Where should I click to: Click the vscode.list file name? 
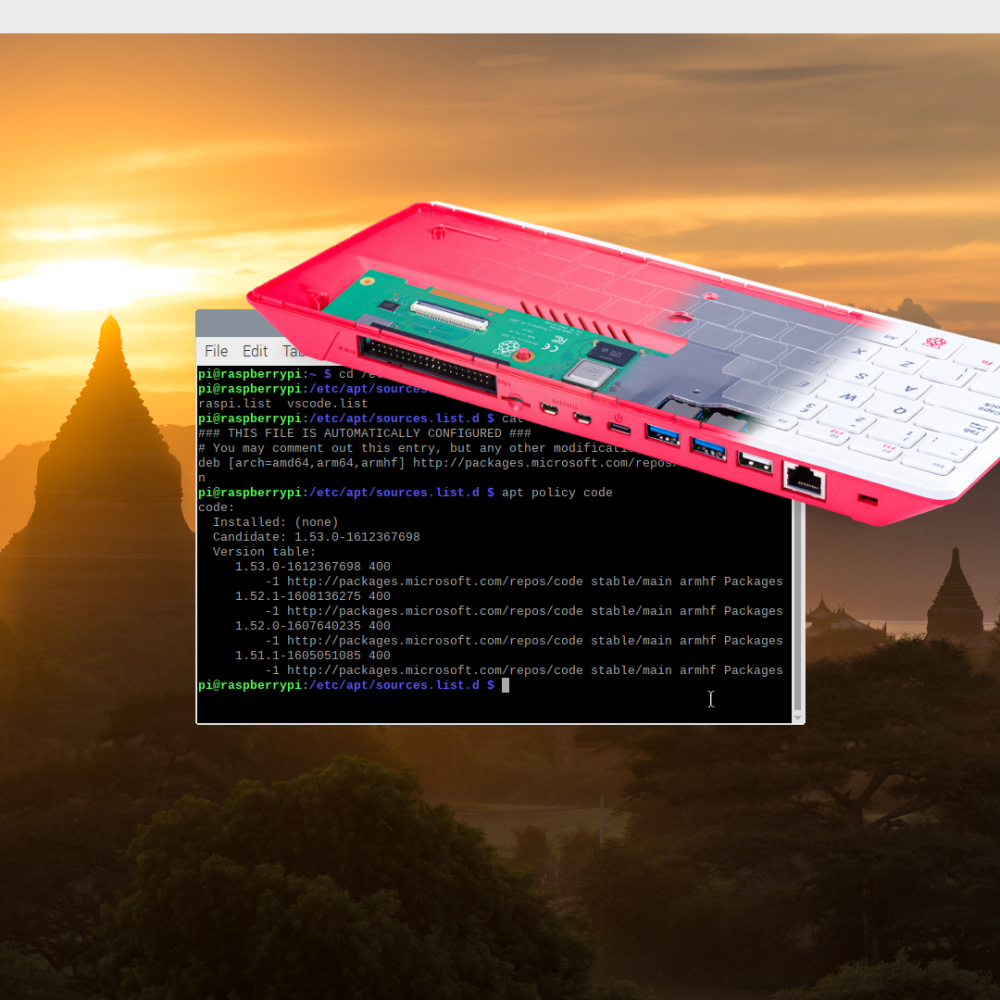(x=327, y=403)
